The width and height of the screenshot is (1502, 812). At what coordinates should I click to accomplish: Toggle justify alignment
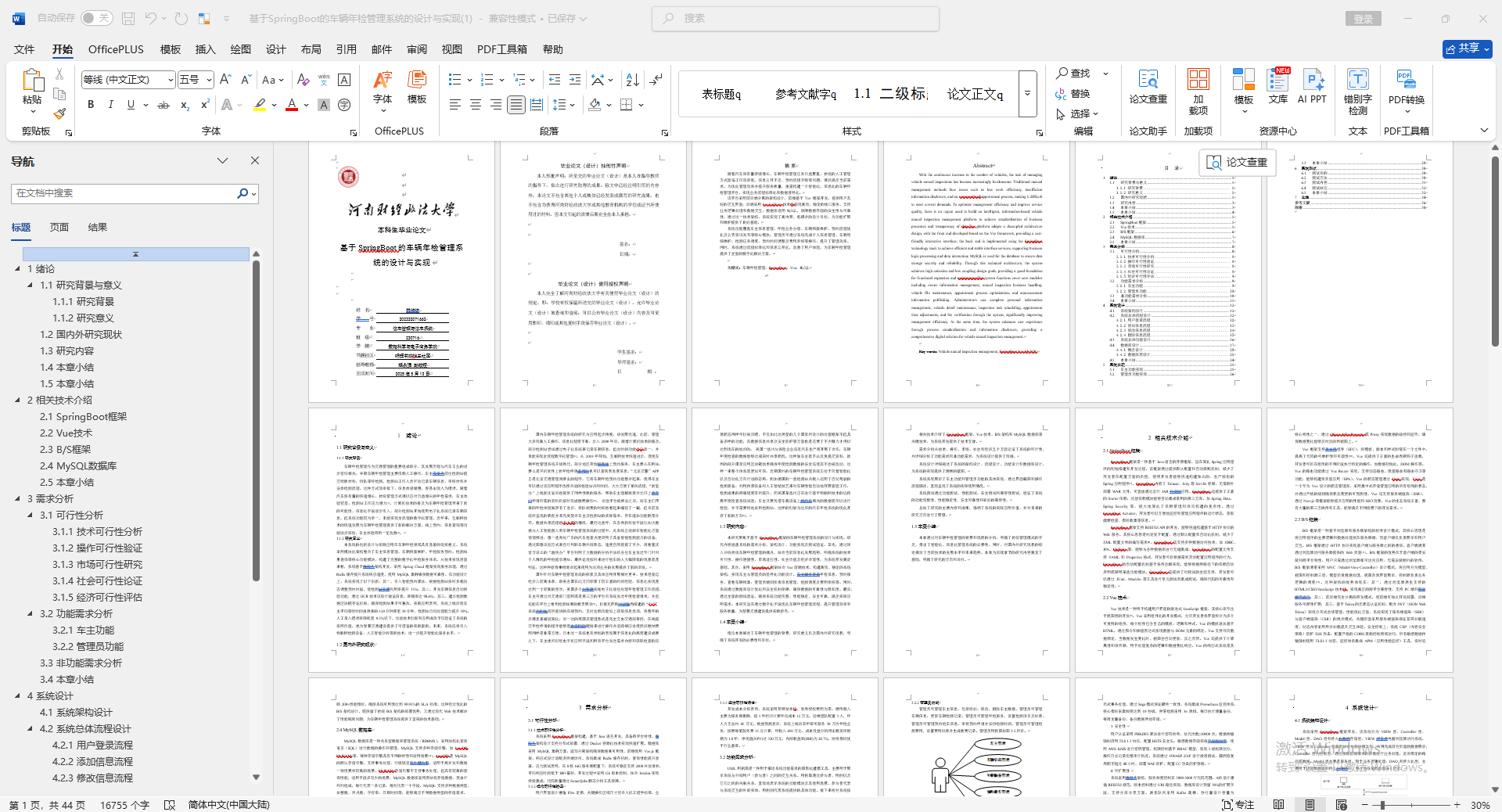(x=516, y=105)
